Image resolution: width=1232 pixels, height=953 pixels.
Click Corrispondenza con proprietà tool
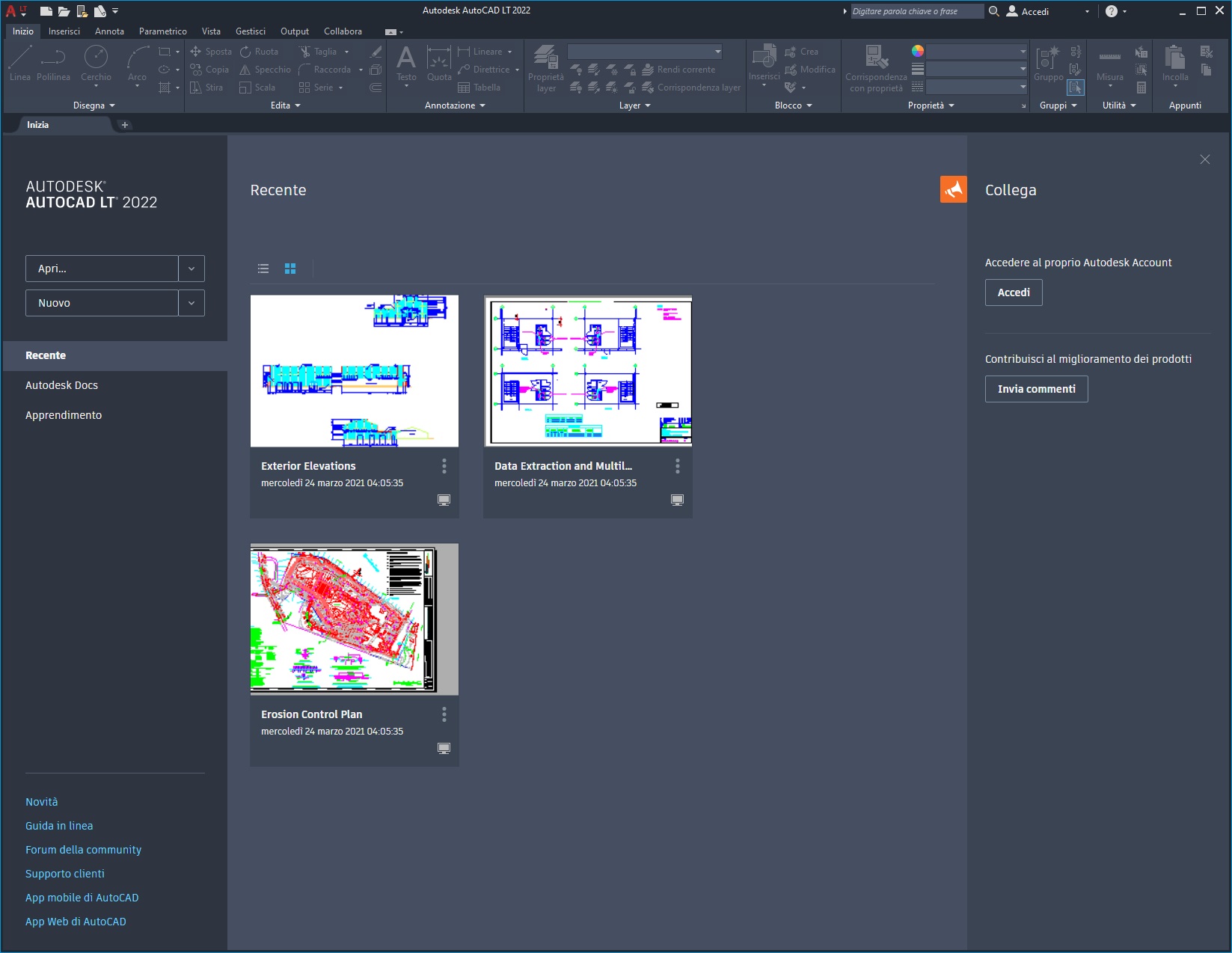click(x=876, y=68)
